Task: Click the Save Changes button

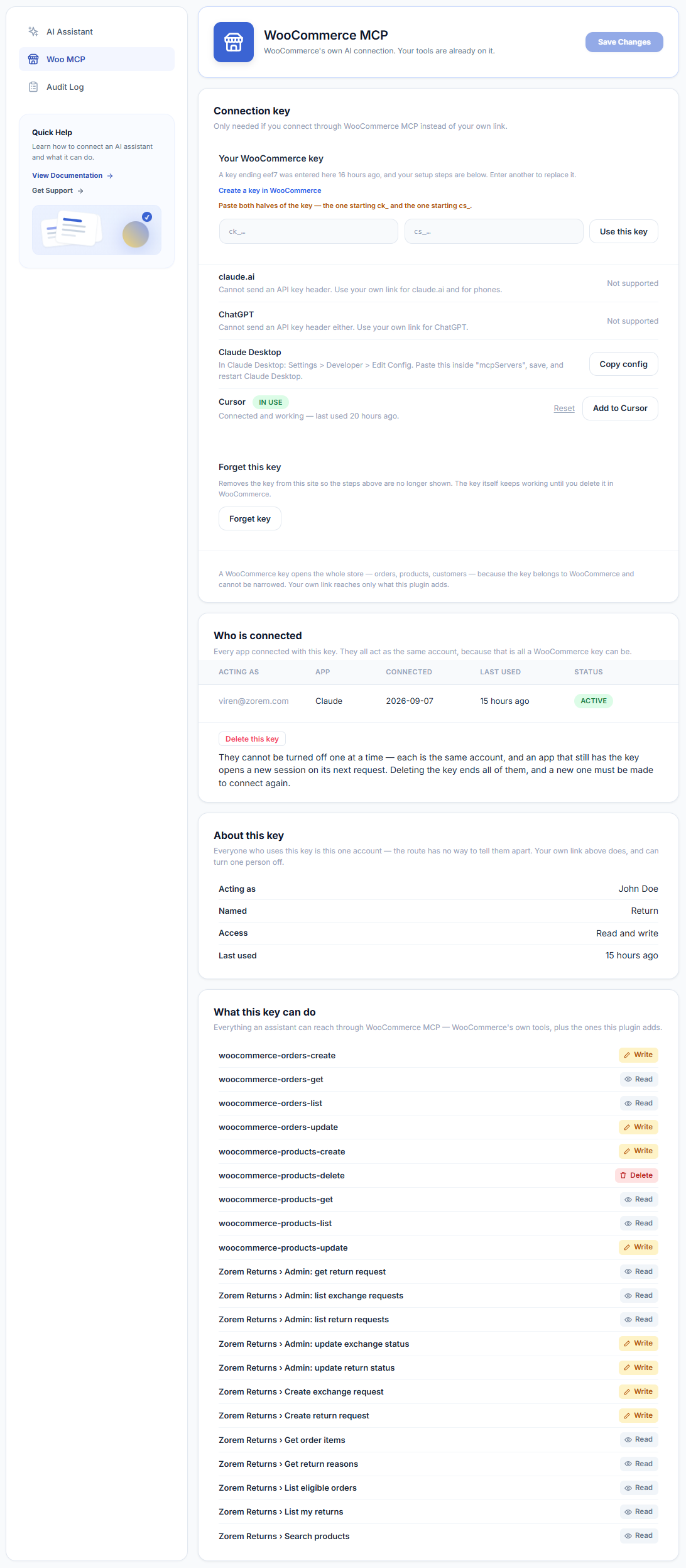Action: [624, 42]
